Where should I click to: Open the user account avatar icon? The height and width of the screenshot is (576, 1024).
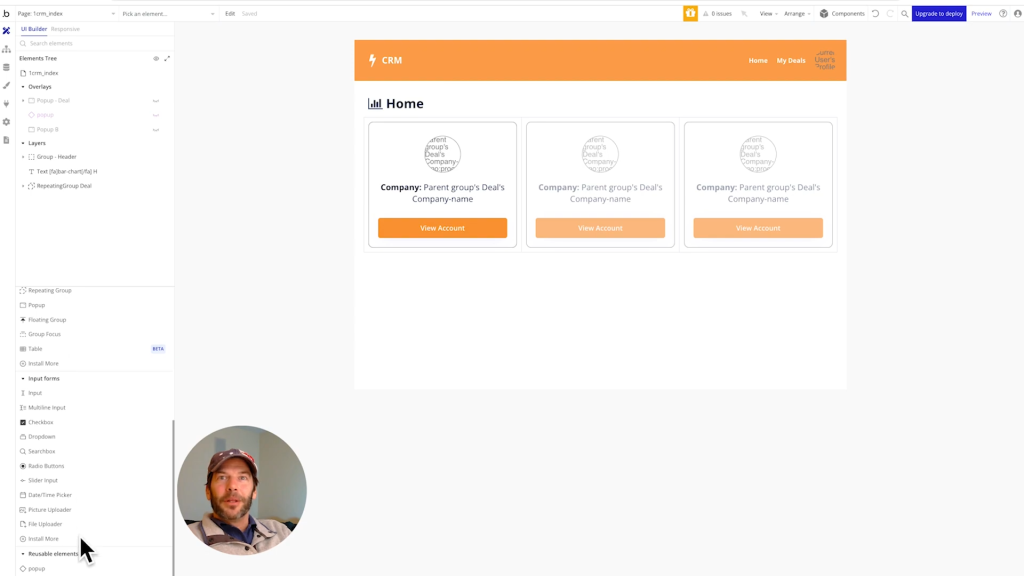click(x=1017, y=14)
